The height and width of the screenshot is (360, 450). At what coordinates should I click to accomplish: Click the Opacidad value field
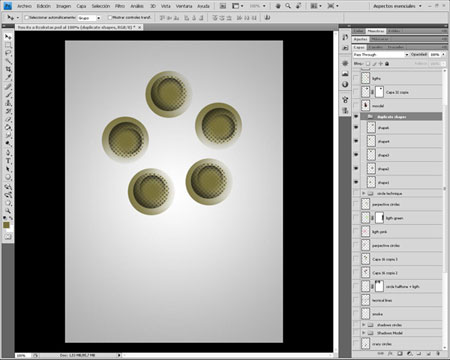pos(435,54)
